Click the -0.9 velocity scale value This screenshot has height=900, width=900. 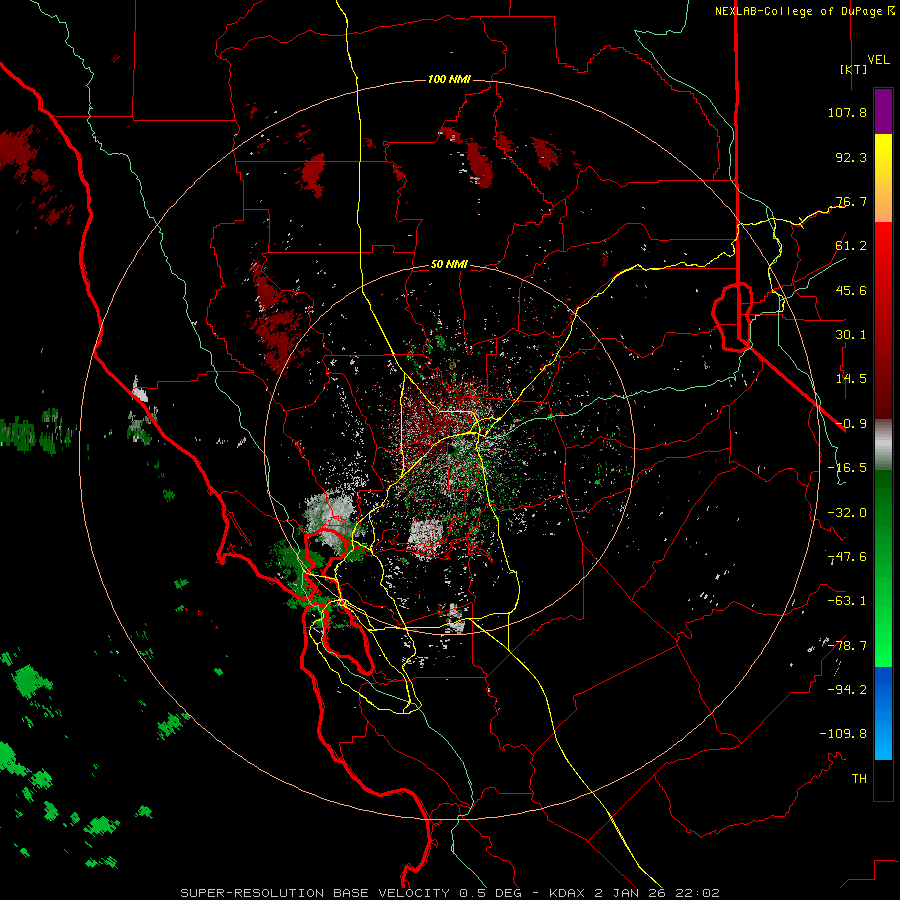851,424
